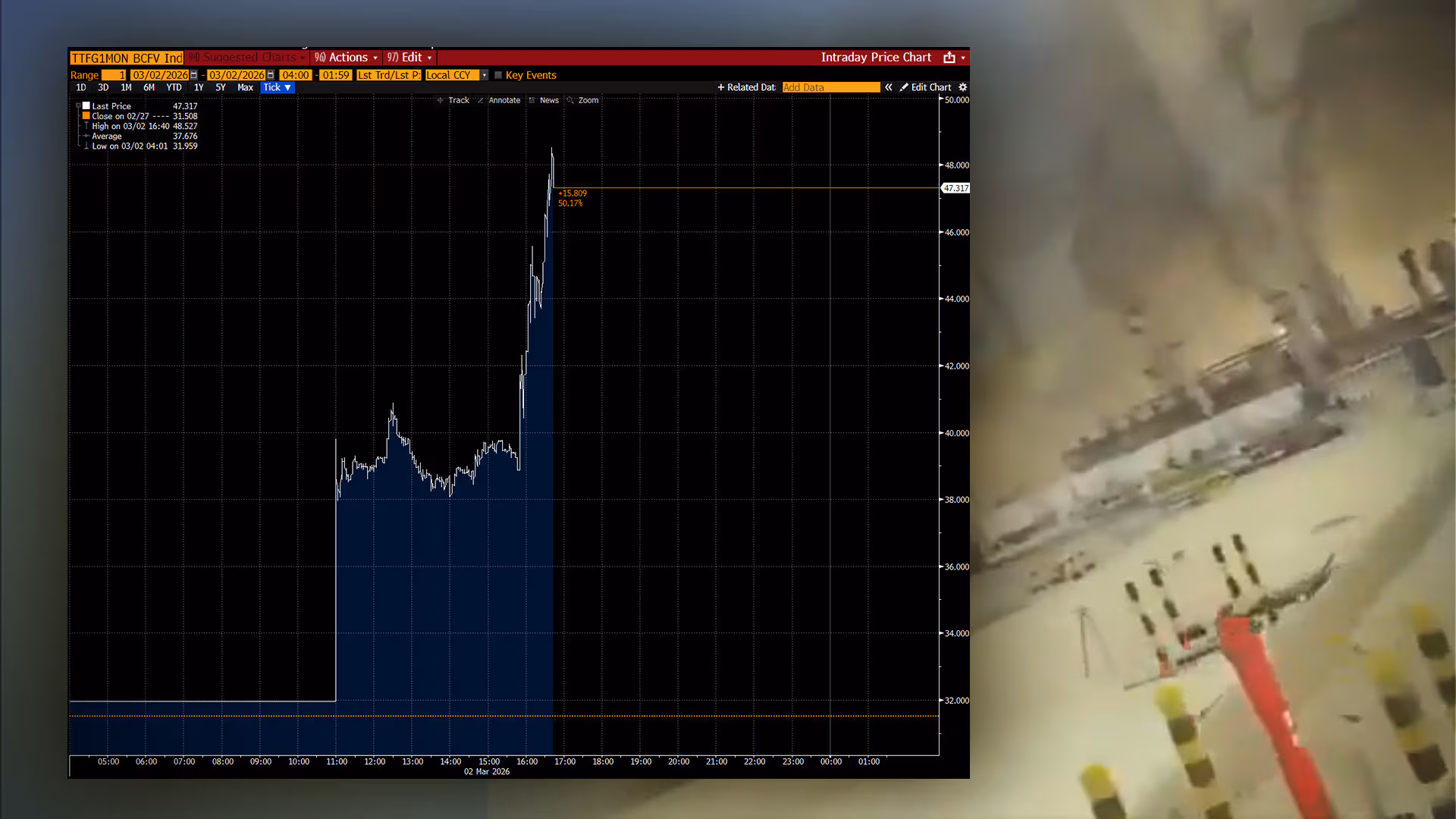The height and width of the screenshot is (819, 1456).
Task: Click the 47.317 last price axis label
Action: point(955,188)
